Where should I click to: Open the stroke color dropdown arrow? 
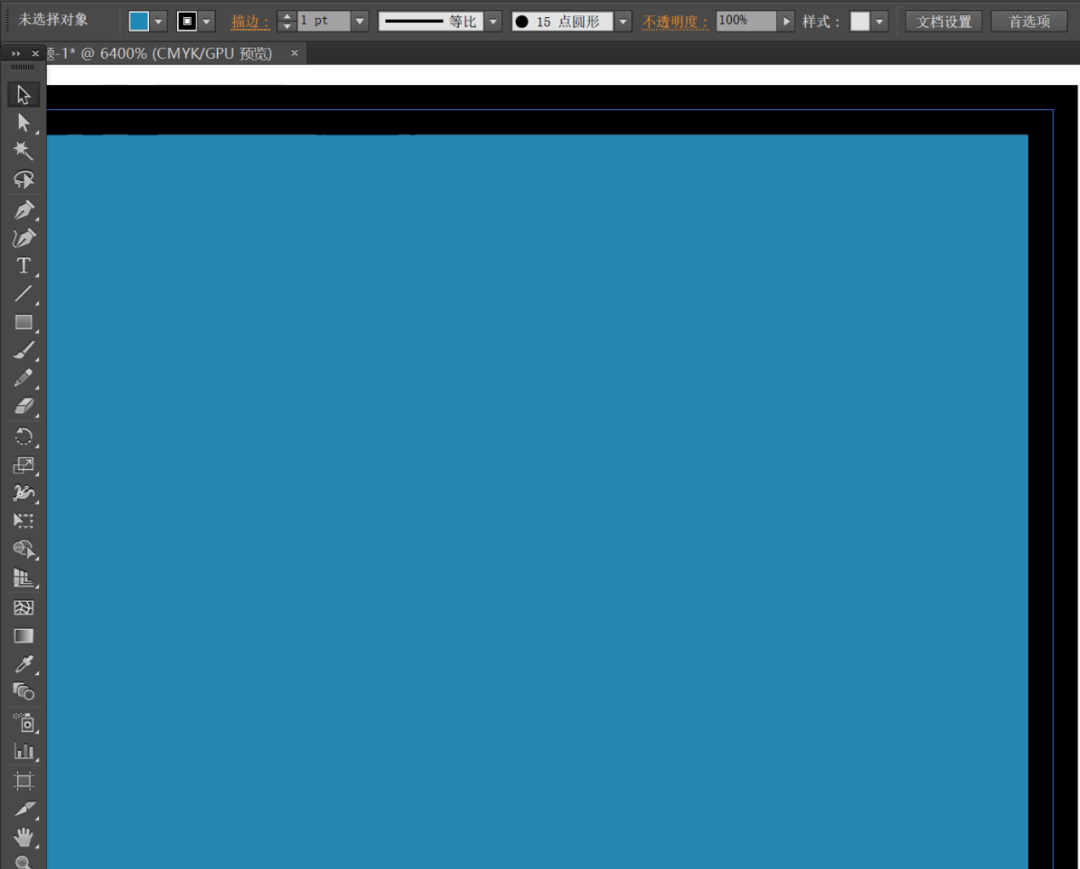click(207, 21)
